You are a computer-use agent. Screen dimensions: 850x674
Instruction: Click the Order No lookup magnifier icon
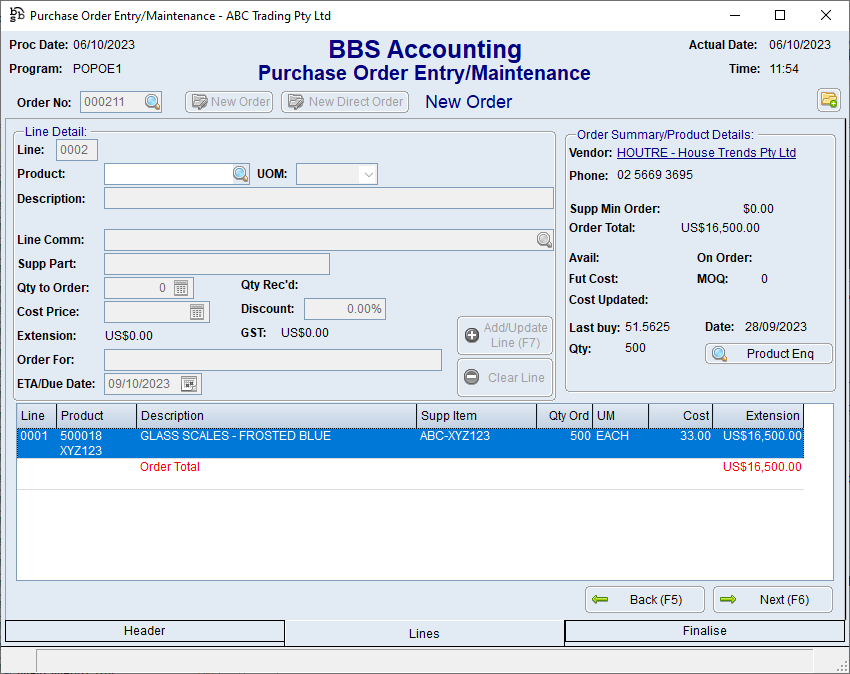point(151,102)
